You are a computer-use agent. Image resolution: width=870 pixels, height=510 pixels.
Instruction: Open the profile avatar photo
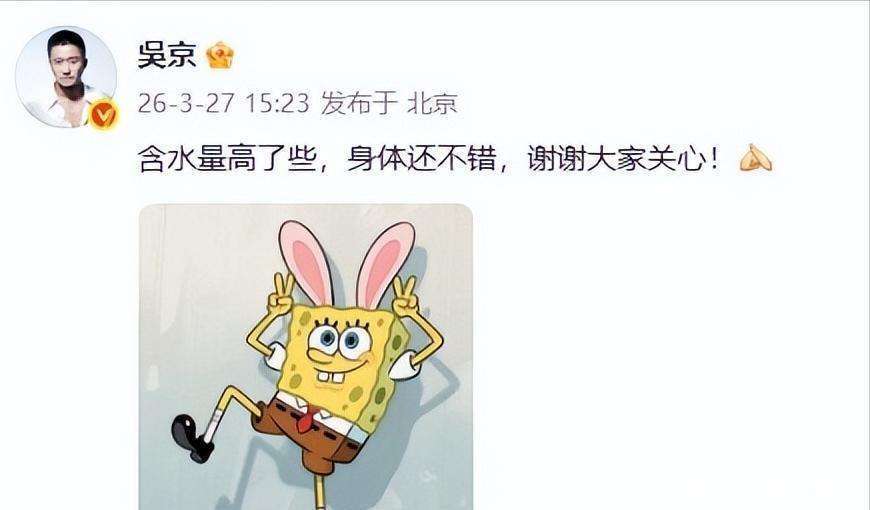(66, 77)
